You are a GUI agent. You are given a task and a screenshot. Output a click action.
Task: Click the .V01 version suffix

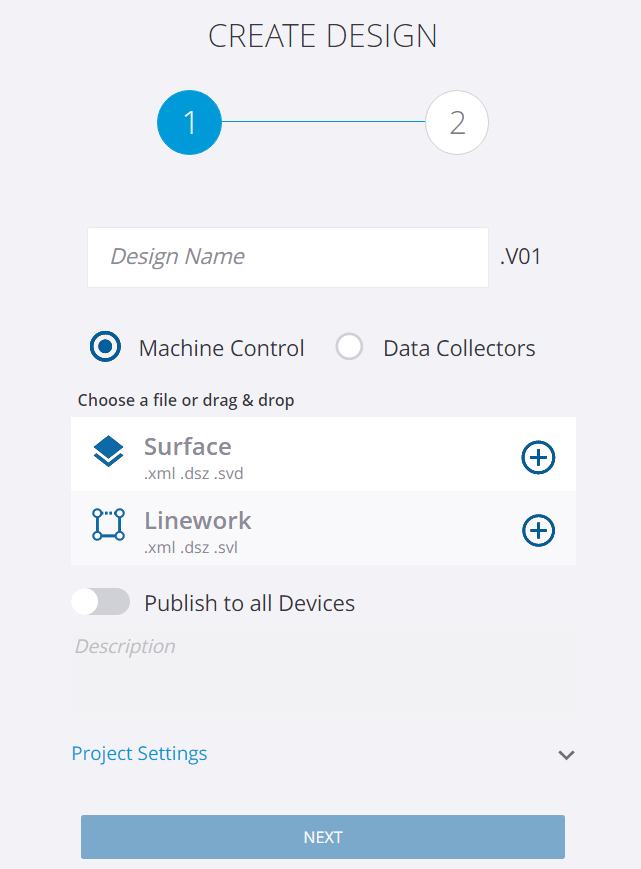point(520,257)
